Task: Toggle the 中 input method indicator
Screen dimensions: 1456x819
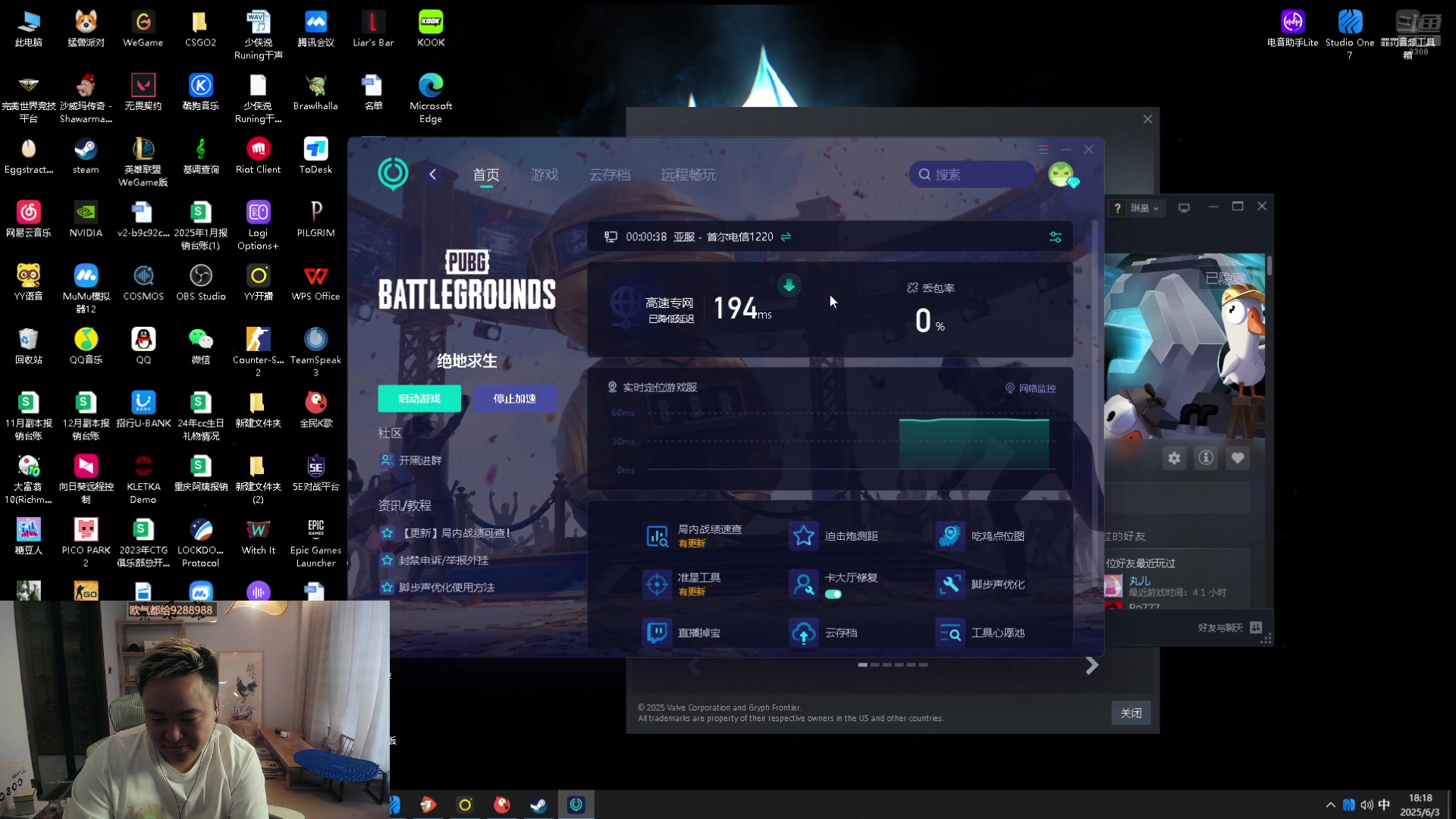Action: click(x=1384, y=805)
